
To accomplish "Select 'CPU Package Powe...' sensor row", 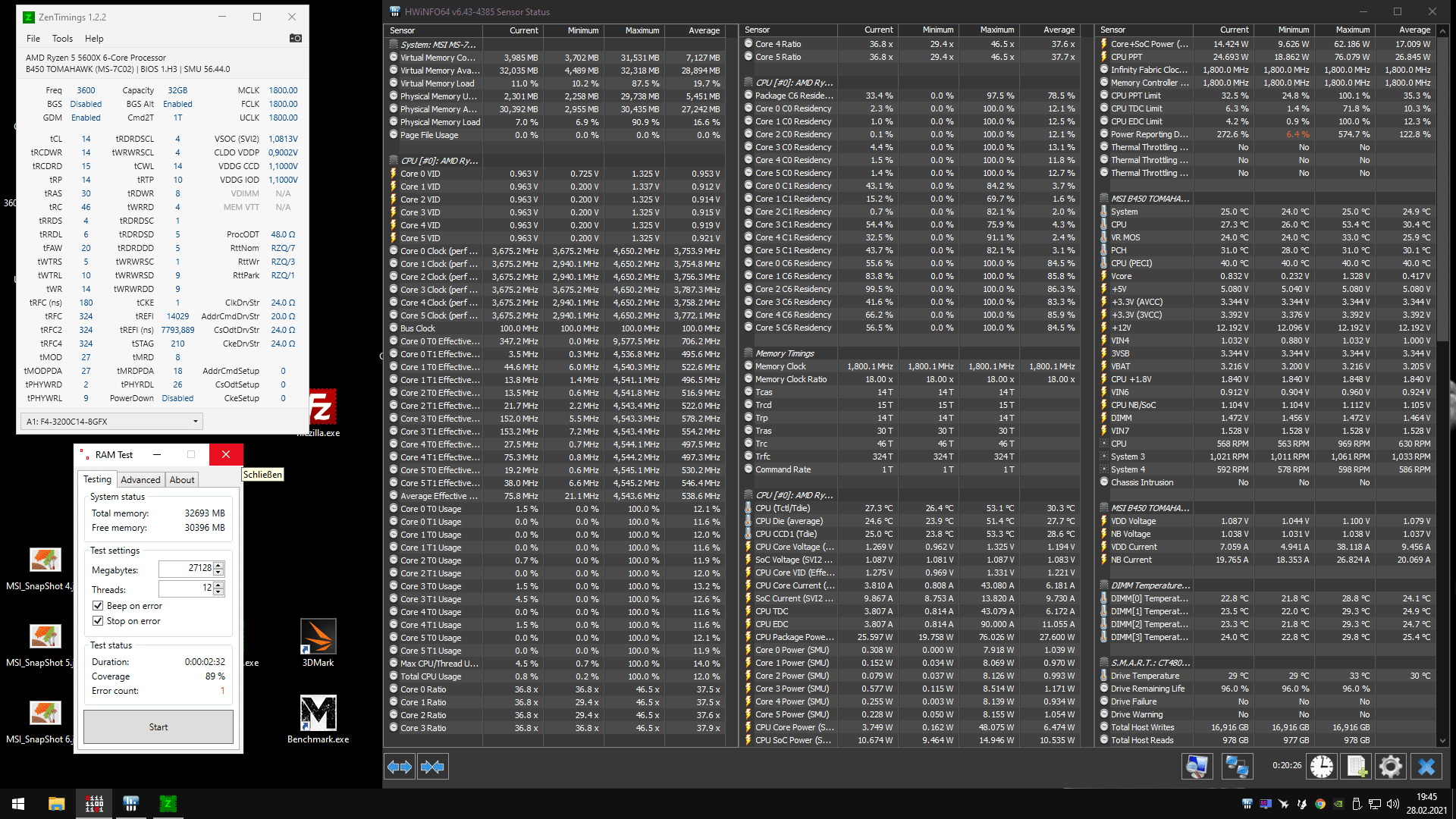I will pyautogui.click(x=911, y=637).
